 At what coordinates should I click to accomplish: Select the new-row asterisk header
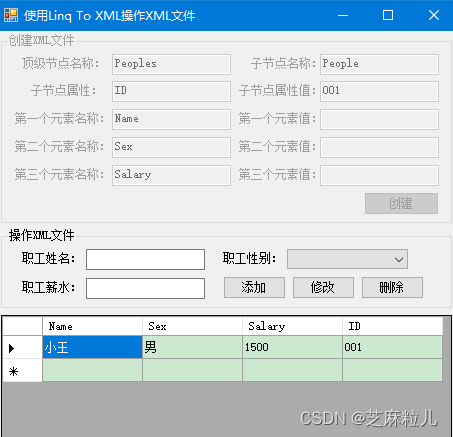point(23,370)
